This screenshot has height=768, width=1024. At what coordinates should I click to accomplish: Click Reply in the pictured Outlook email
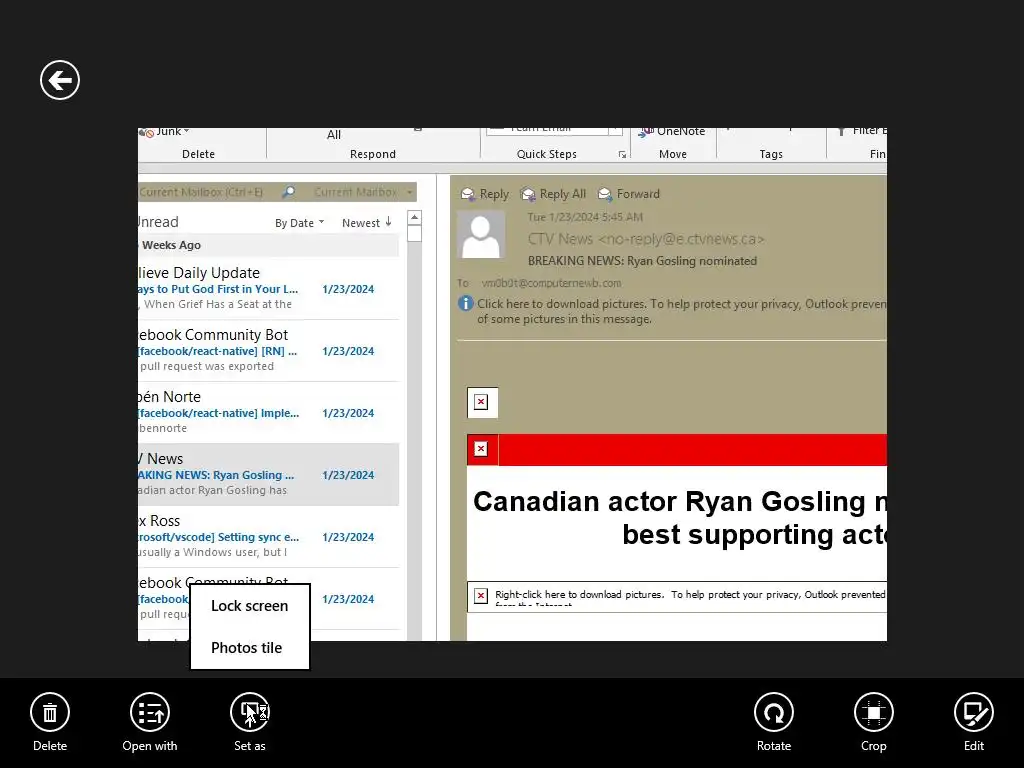click(485, 194)
